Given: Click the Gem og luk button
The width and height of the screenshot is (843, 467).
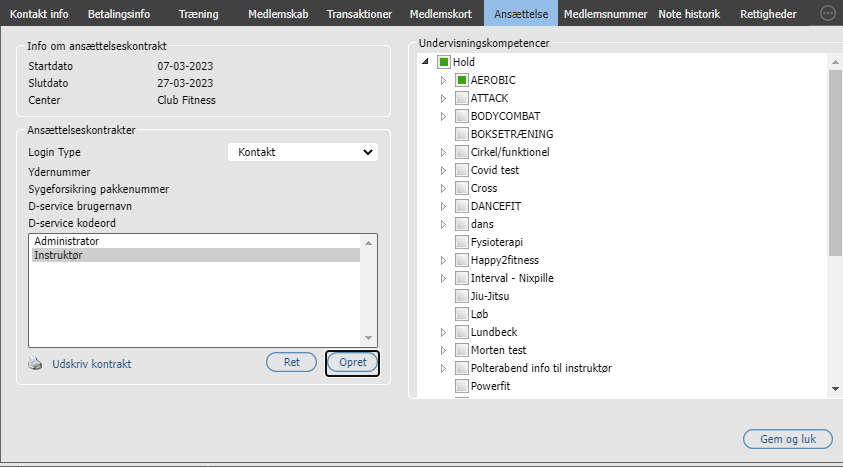Looking at the screenshot, I should 788,439.
